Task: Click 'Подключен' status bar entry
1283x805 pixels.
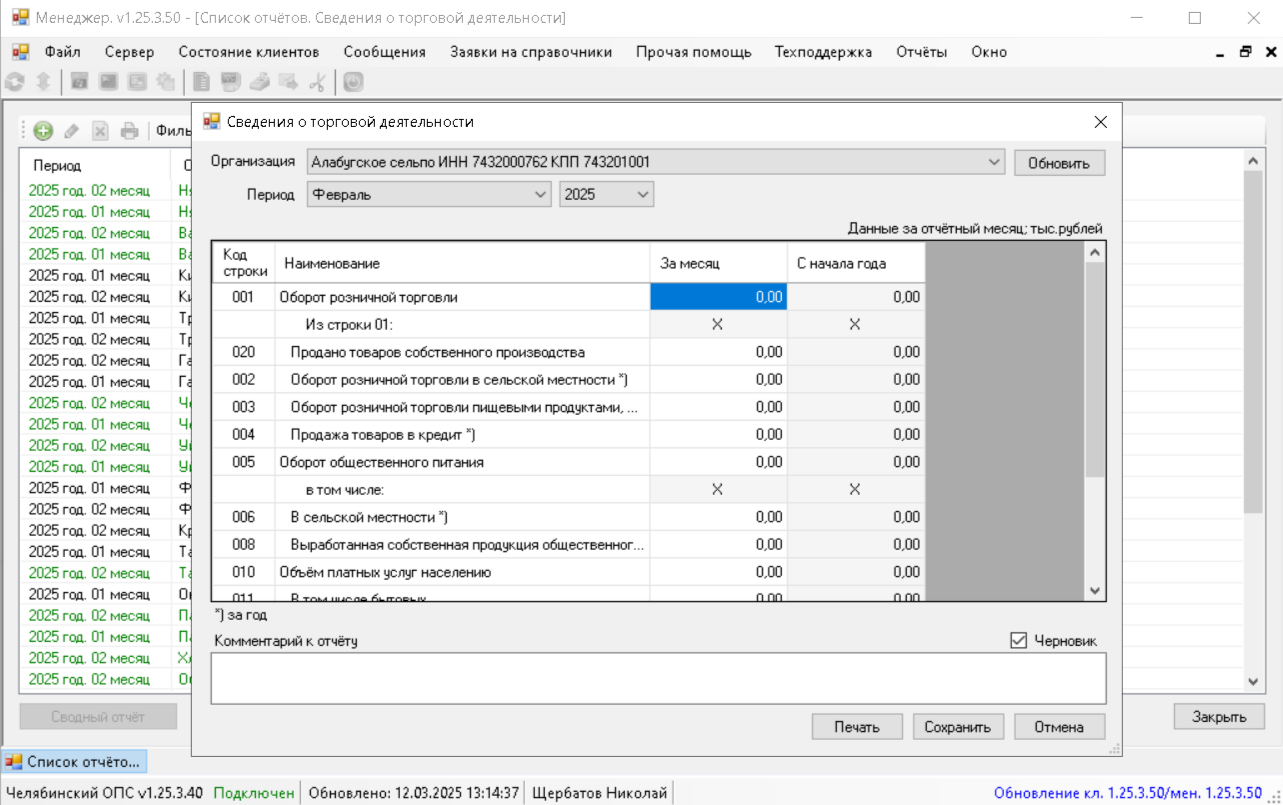Action: [254, 793]
